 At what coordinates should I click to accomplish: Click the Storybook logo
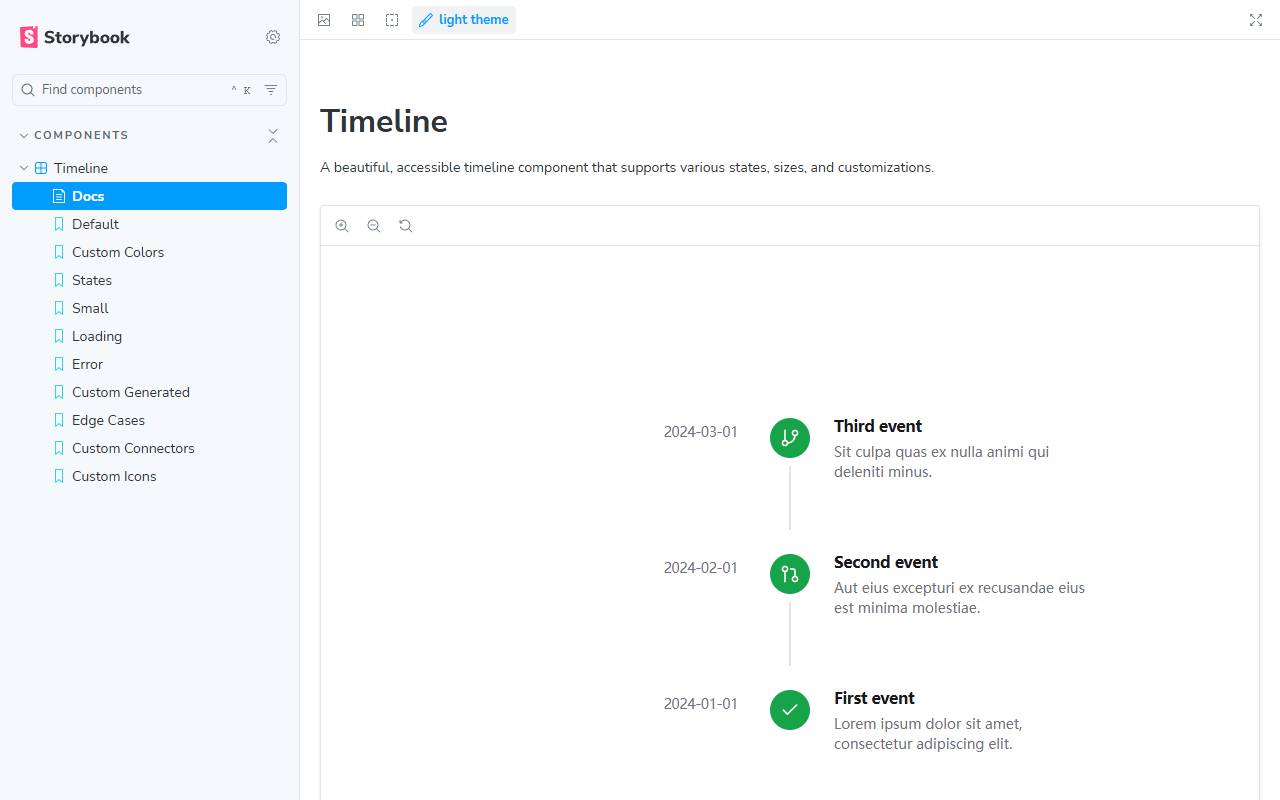click(75, 37)
